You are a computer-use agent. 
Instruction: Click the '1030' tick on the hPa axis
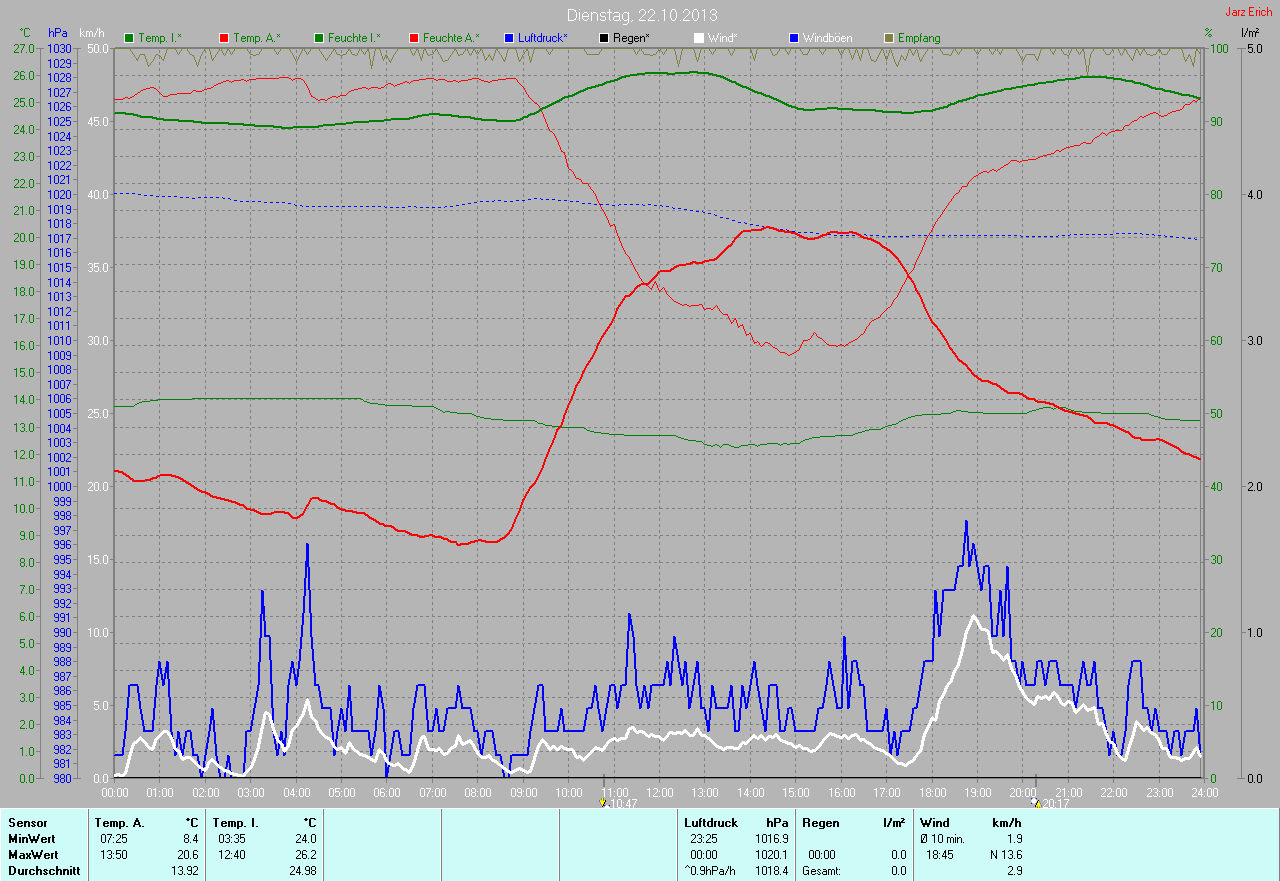pos(60,48)
